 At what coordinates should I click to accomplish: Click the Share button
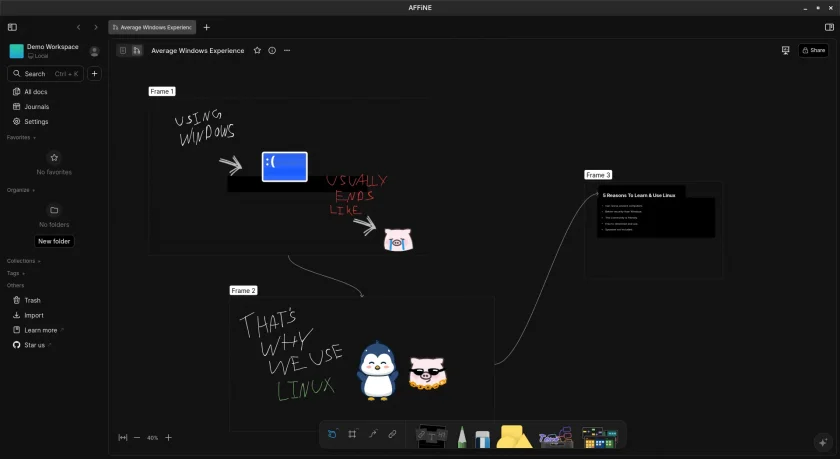tap(813, 50)
